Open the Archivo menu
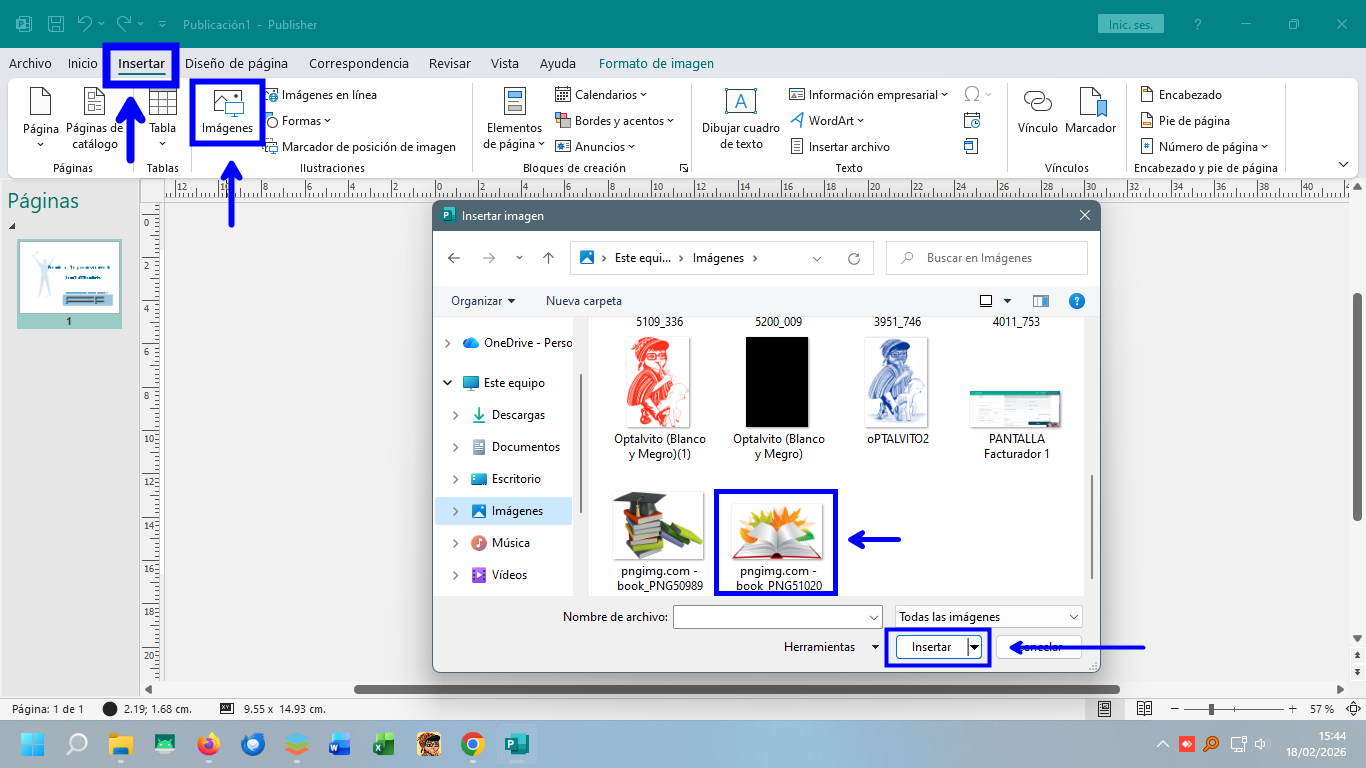 click(x=30, y=63)
